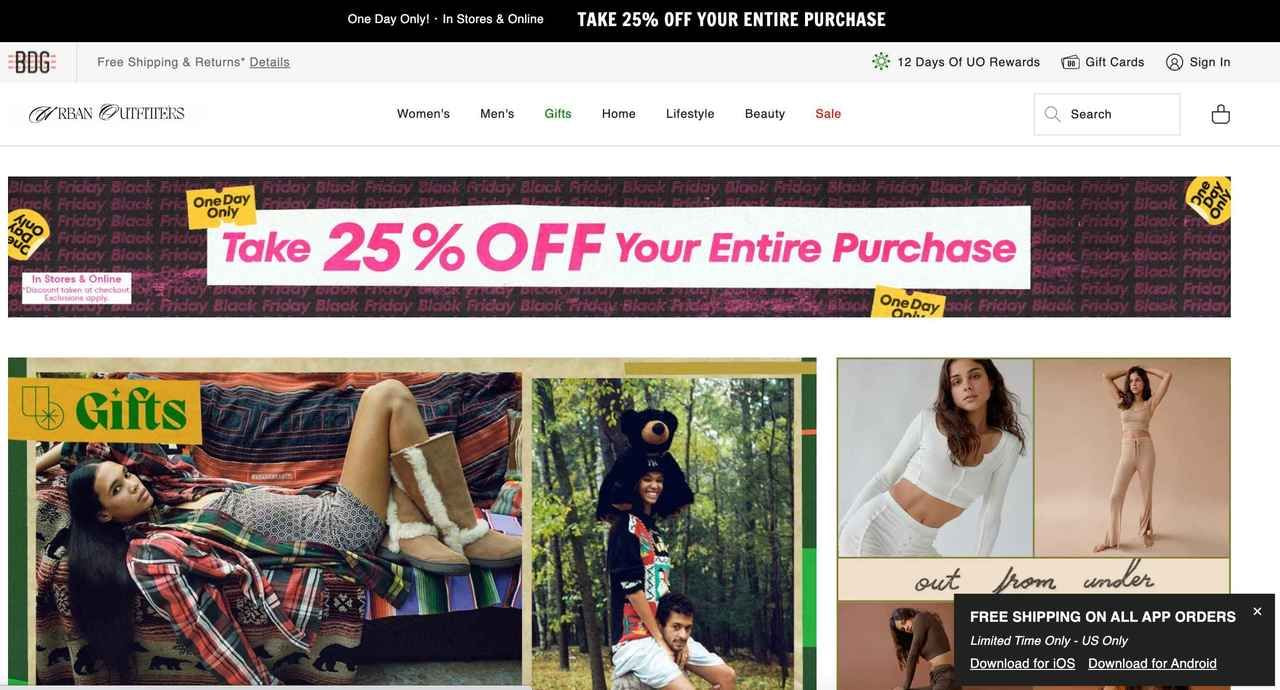Viewport: 1280px width, 690px height.
Task: Open the 25% off Black Friday banner
Action: click(619, 247)
